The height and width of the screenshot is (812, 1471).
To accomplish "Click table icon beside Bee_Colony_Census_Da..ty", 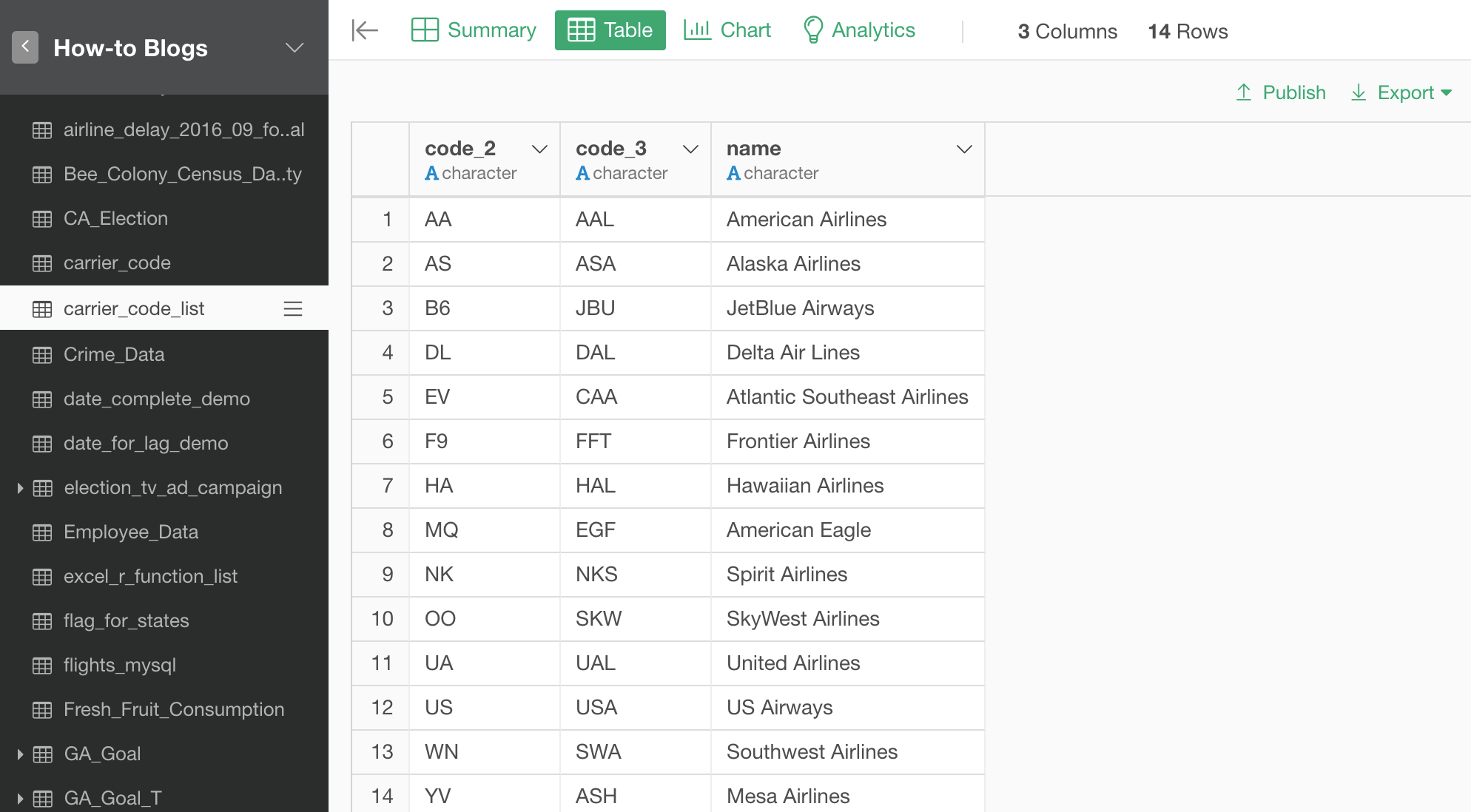I will [42, 175].
